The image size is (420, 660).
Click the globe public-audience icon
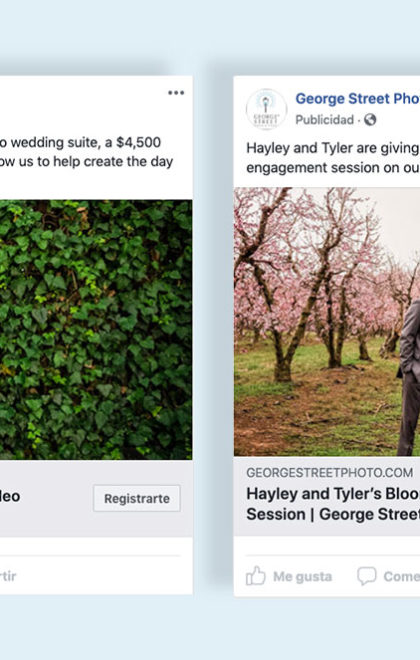[370, 120]
